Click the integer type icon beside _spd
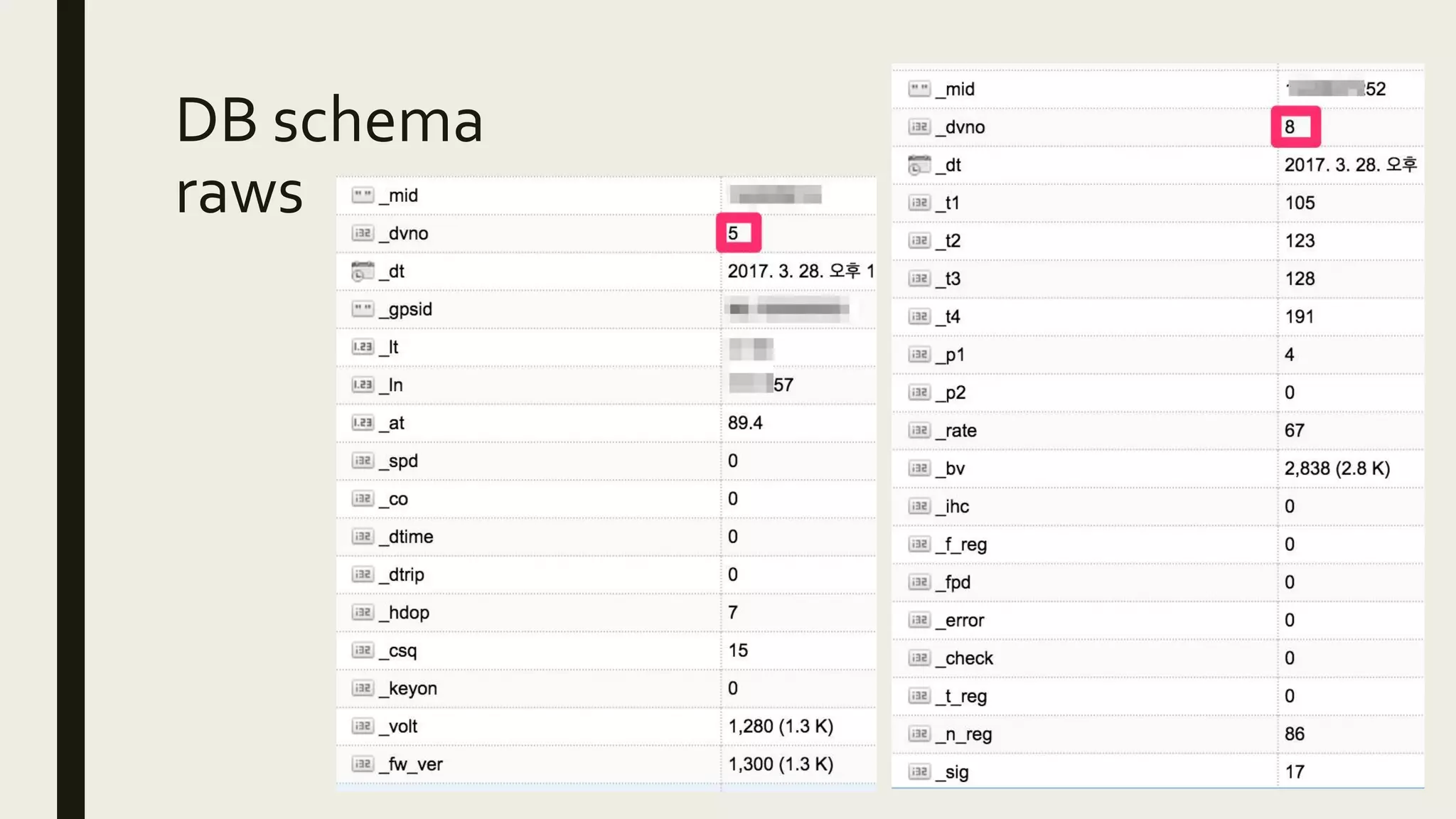This screenshot has height=819, width=1456. tap(363, 461)
